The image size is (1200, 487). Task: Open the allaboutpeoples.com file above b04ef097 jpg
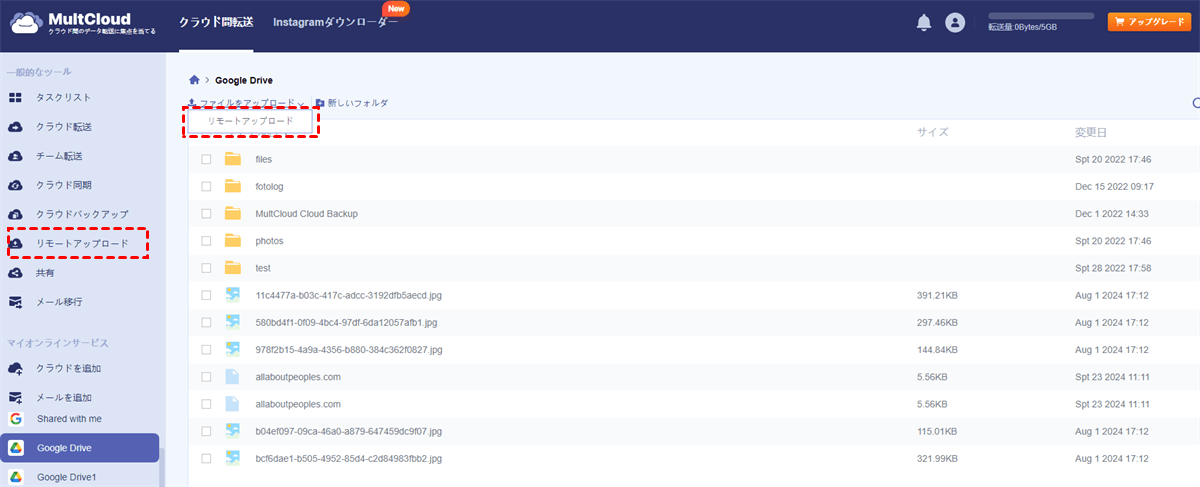[x=298, y=404]
